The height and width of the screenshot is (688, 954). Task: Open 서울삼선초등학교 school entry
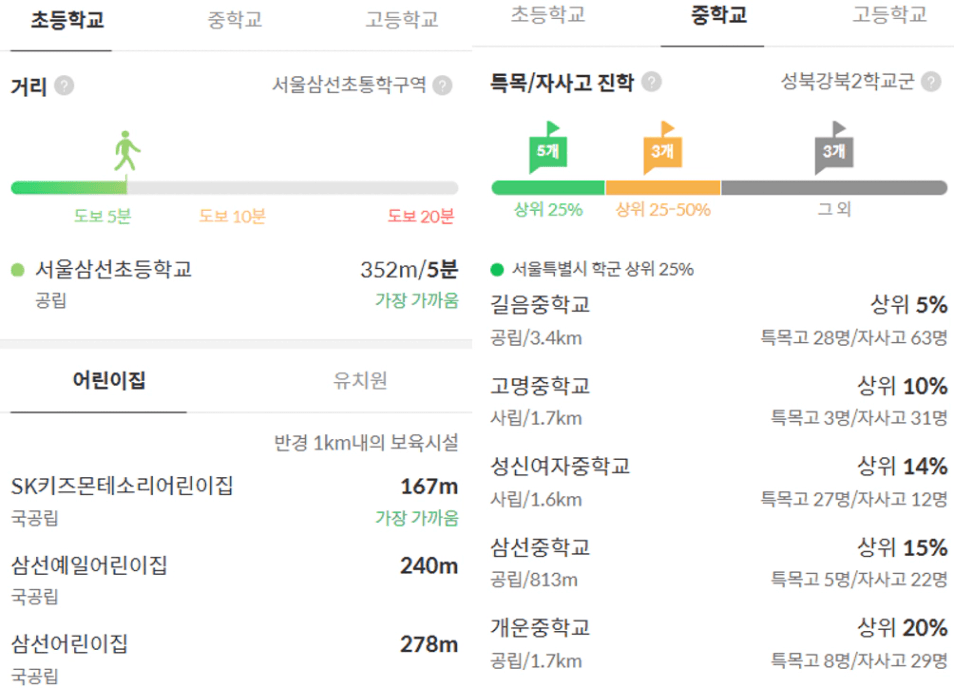tap(113, 269)
